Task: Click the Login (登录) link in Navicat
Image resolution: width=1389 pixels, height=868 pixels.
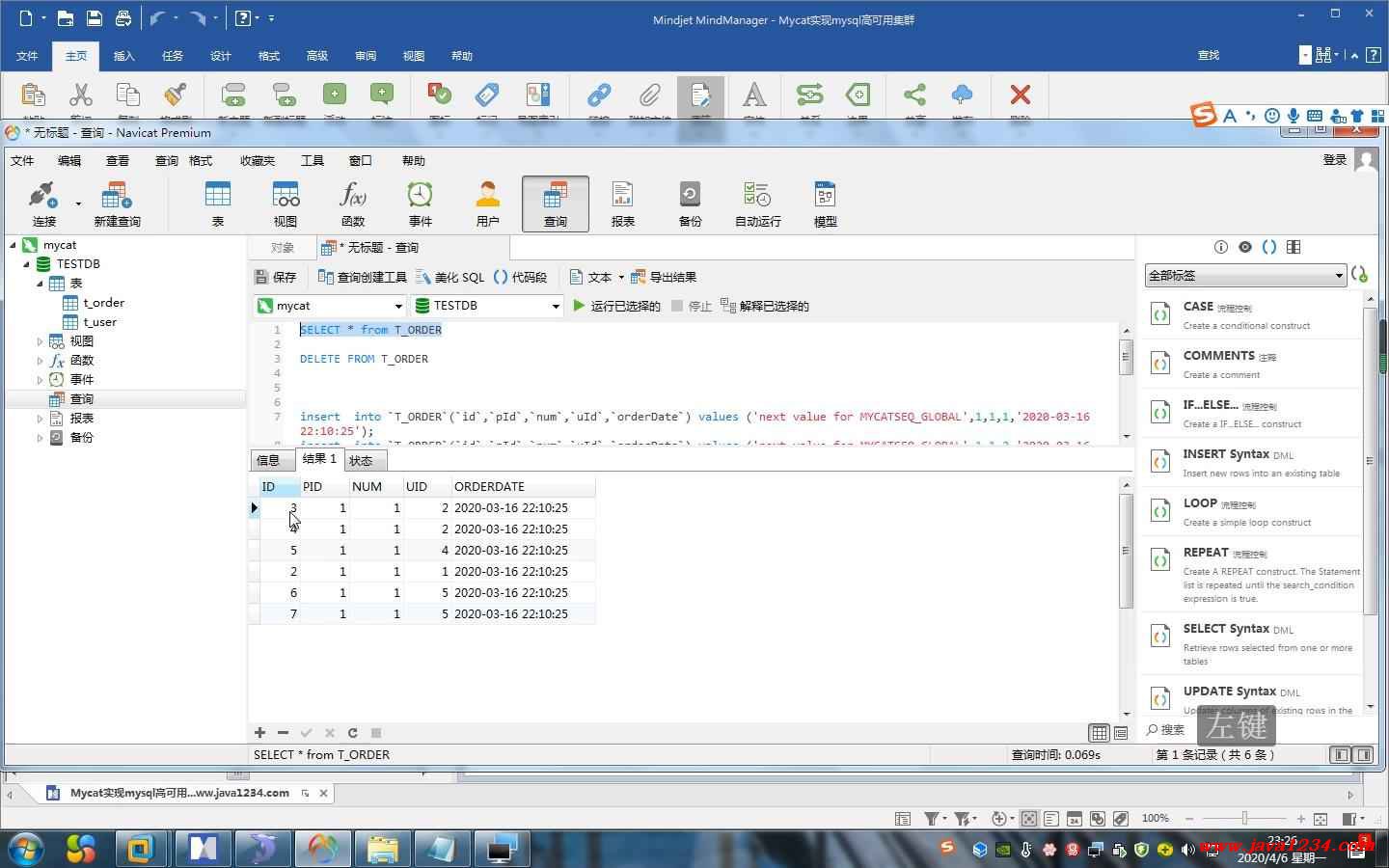Action: 1335,160
